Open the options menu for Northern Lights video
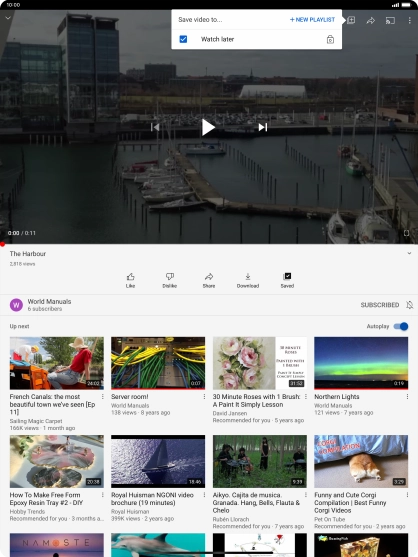This screenshot has height=557, width=418. (x=407, y=396)
